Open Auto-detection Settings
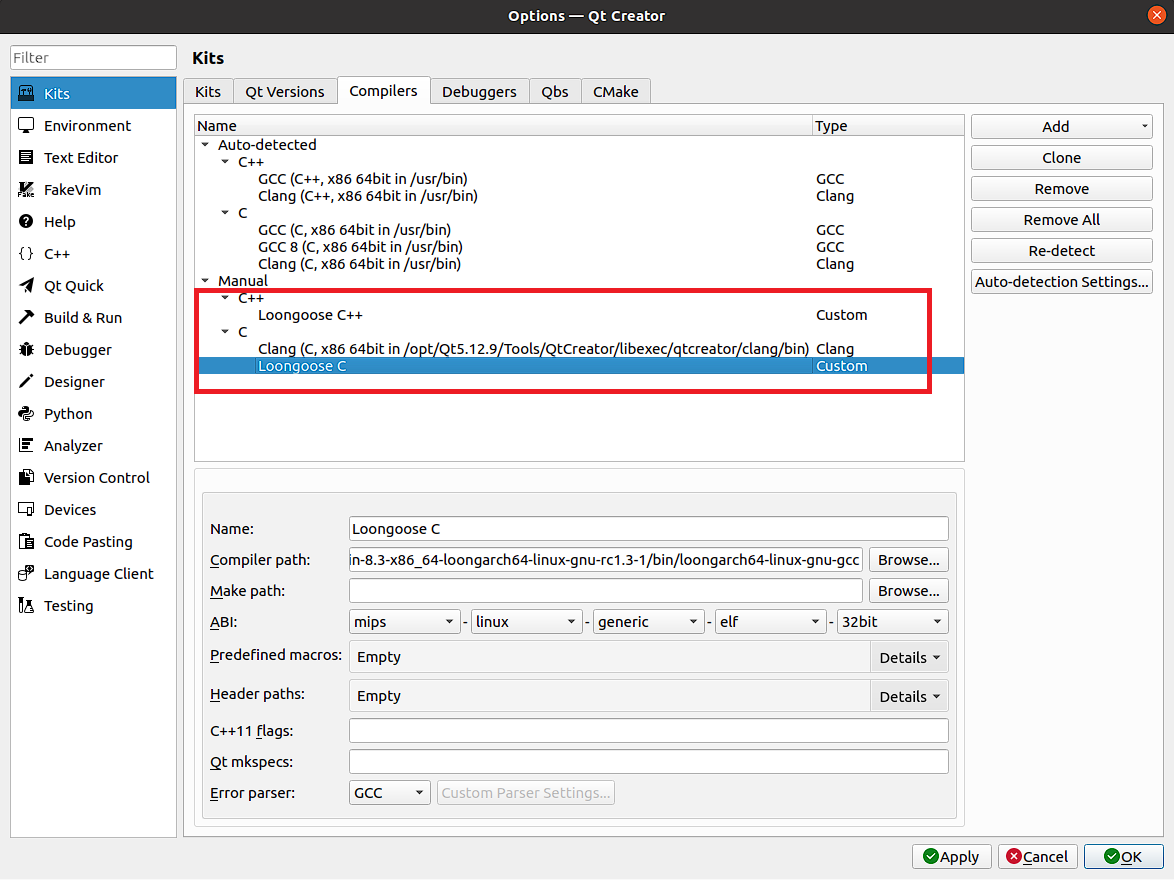Image resolution: width=1174 pixels, height=880 pixels. tap(1061, 282)
